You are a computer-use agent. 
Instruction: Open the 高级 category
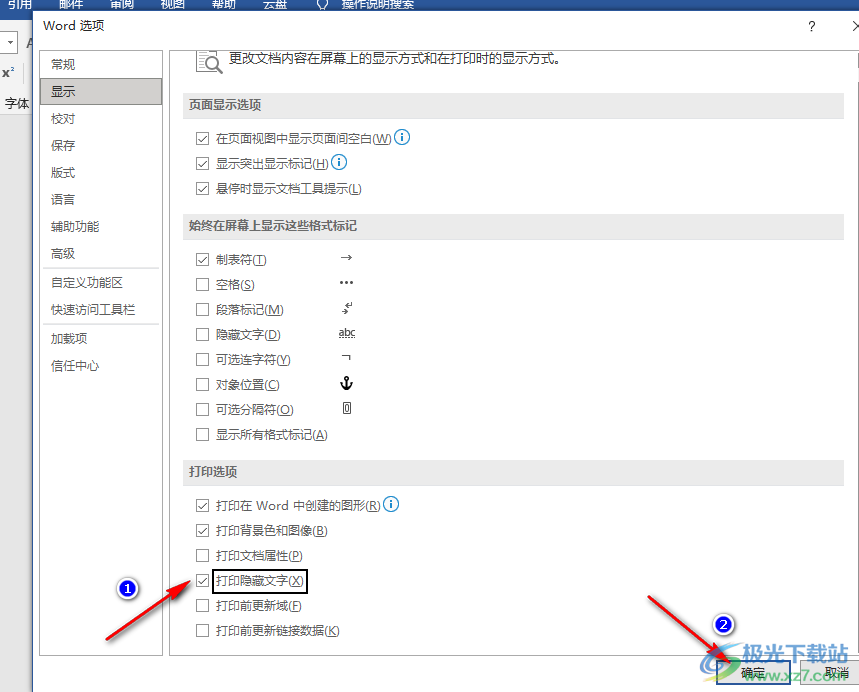tap(63, 254)
